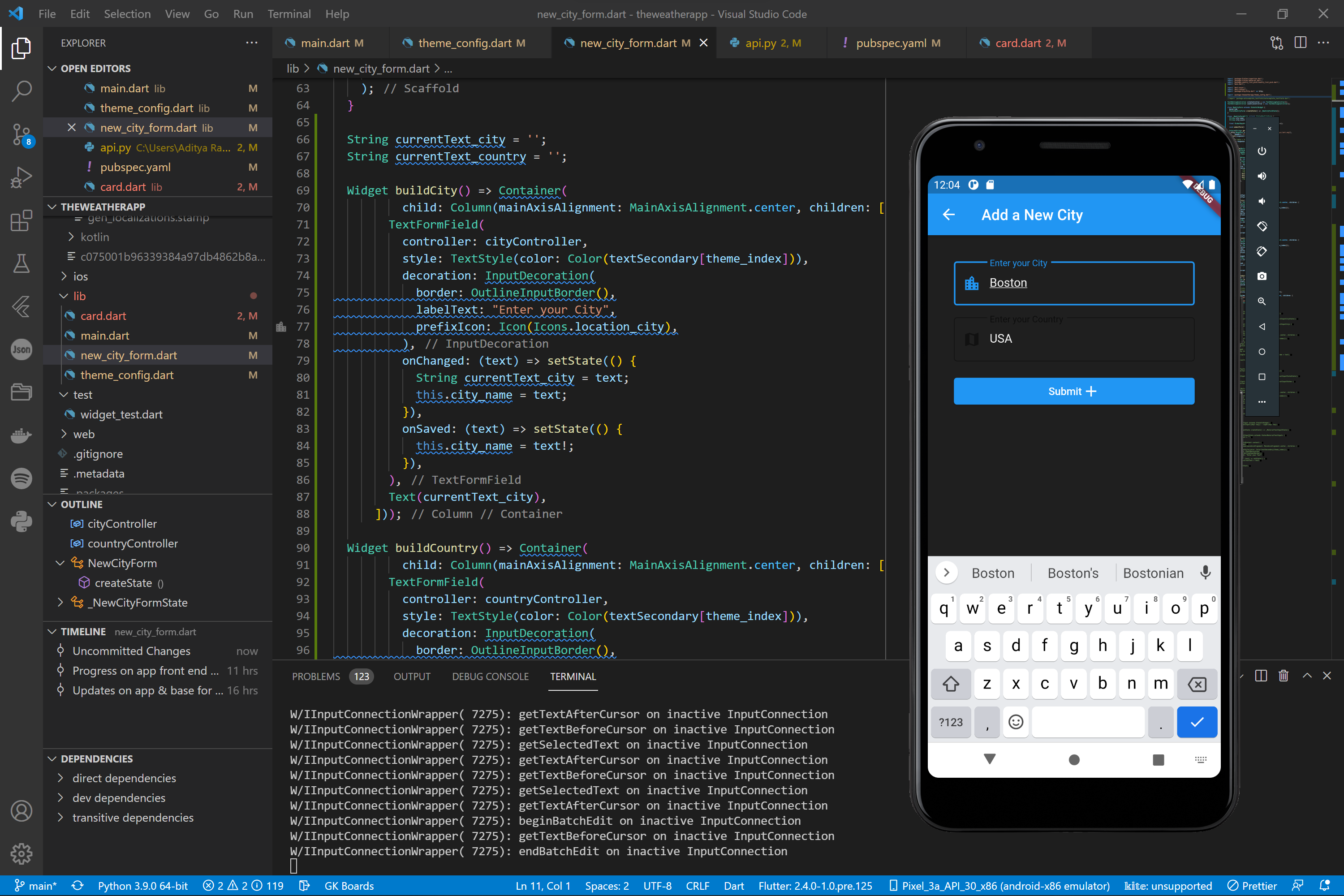Toggle breakpoint dot beside lib folder
The image size is (1344, 896).
pyautogui.click(x=253, y=296)
